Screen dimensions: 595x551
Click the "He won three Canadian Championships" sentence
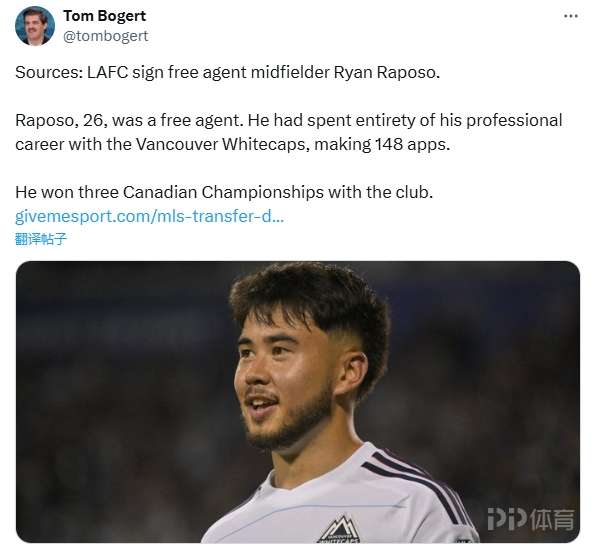(x=224, y=192)
